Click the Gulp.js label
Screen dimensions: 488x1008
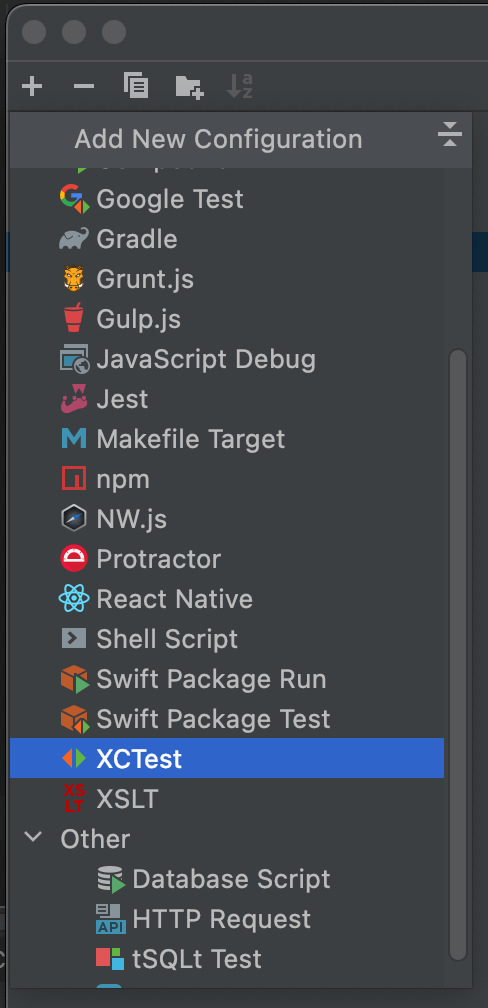pos(138,319)
